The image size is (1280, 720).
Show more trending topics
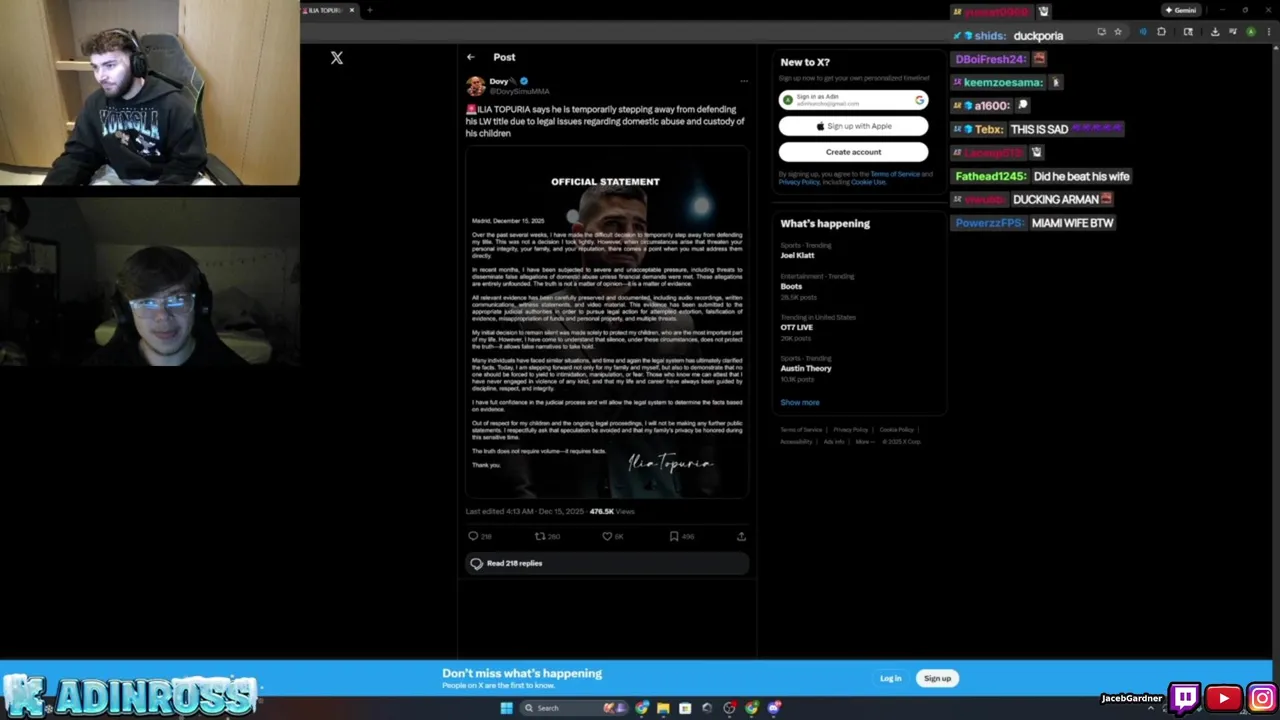point(800,402)
